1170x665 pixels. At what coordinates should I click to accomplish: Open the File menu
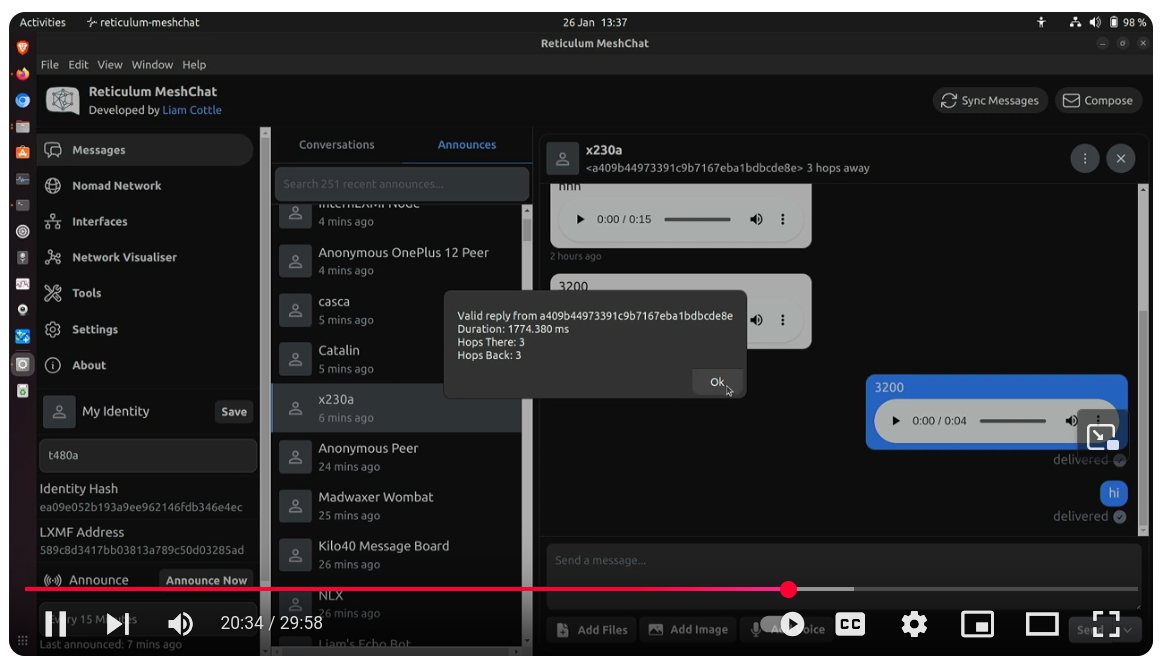pyautogui.click(x=50, y=65)
